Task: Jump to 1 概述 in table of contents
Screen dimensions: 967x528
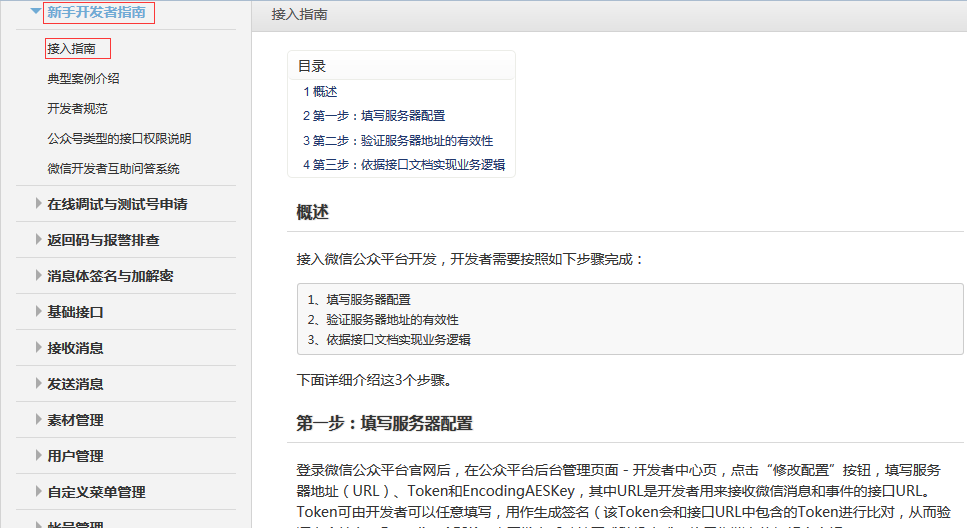Action: point(320,91)
